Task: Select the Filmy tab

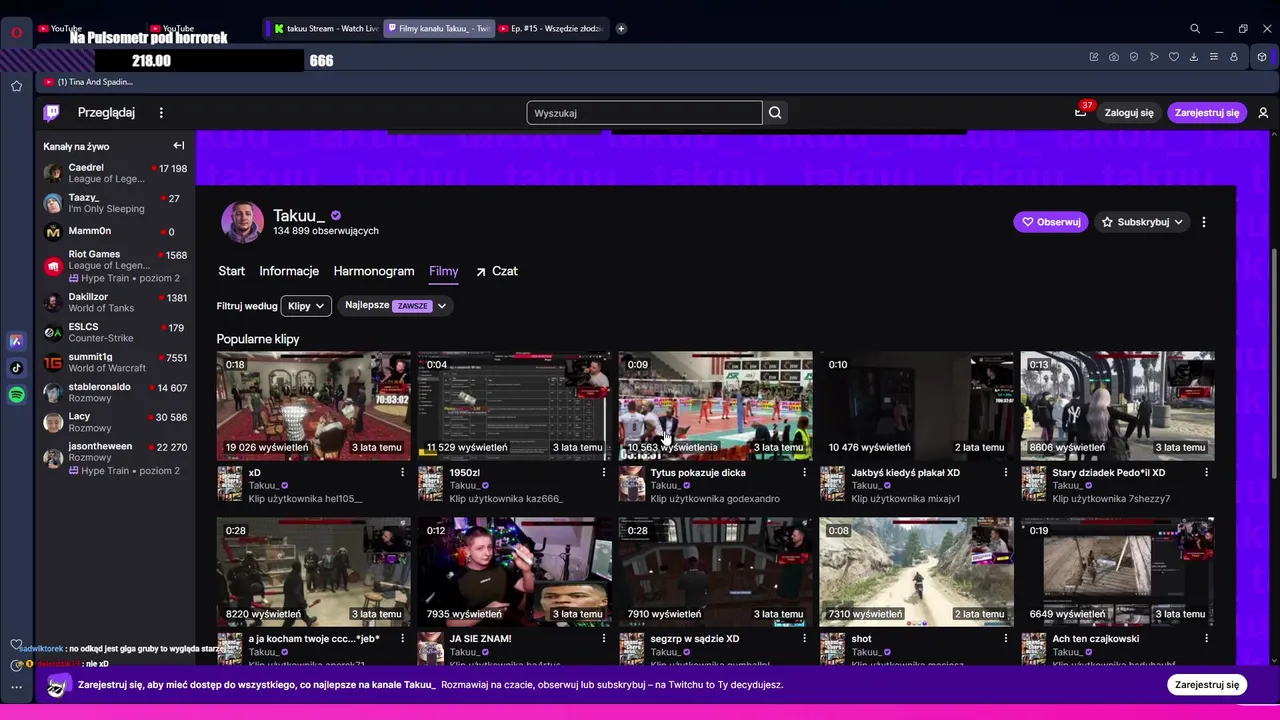Action: [444, 271]
